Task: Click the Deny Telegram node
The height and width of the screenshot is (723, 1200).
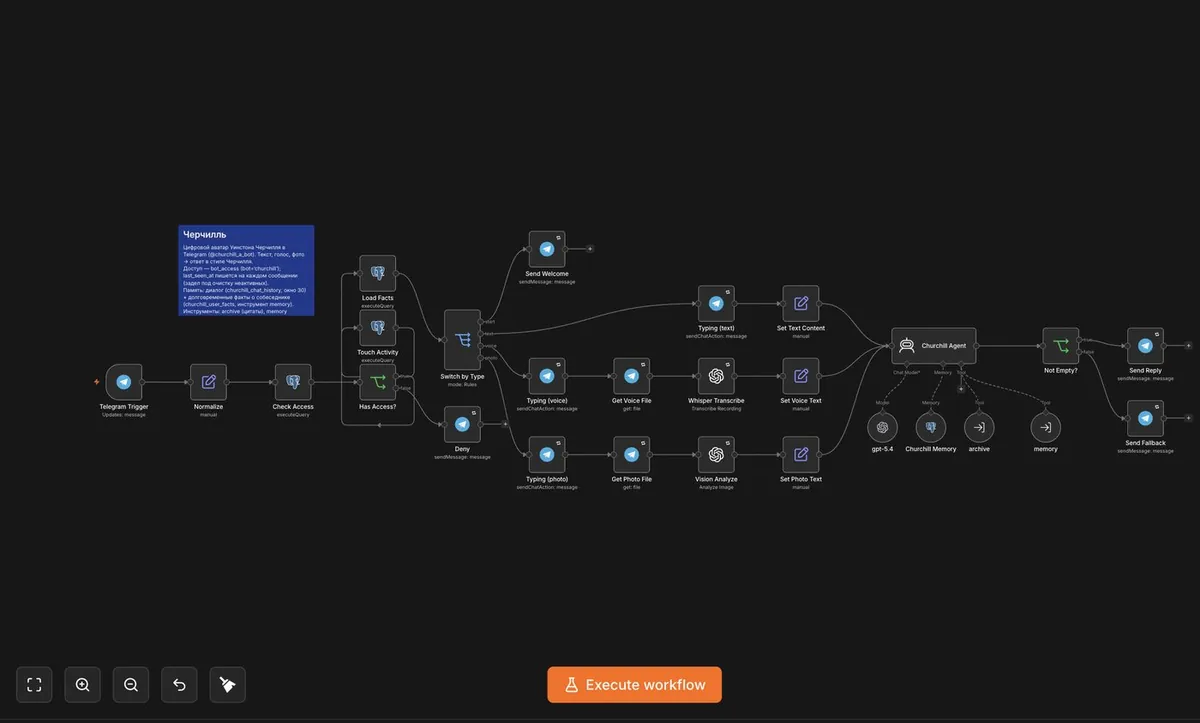Action: click(x=462, y=424)
